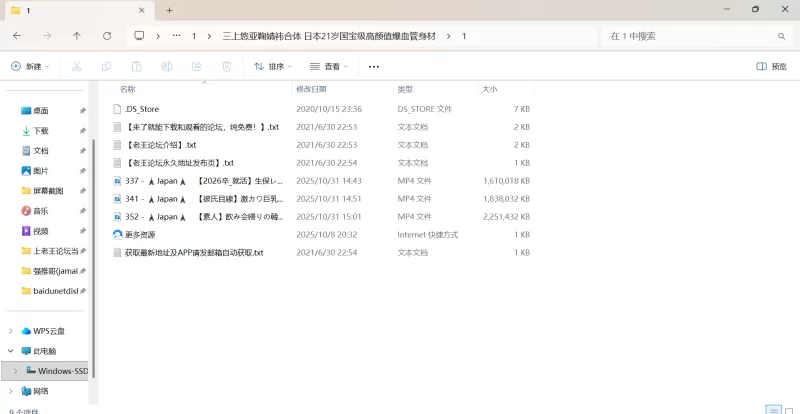Viewport: 800px width, 414px height.
Task: Expand the 网络 tree node
Action: point(12,391)
